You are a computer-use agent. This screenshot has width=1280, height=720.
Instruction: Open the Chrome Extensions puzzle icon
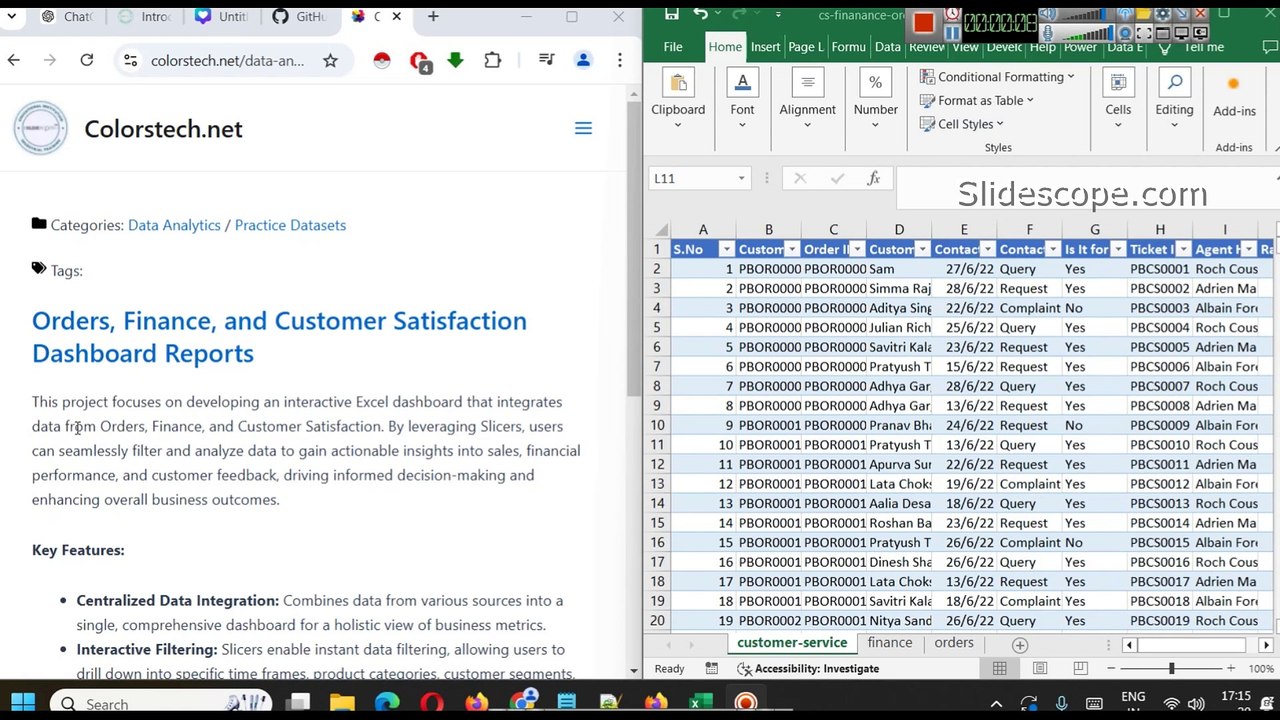click(x=492, y=60)
